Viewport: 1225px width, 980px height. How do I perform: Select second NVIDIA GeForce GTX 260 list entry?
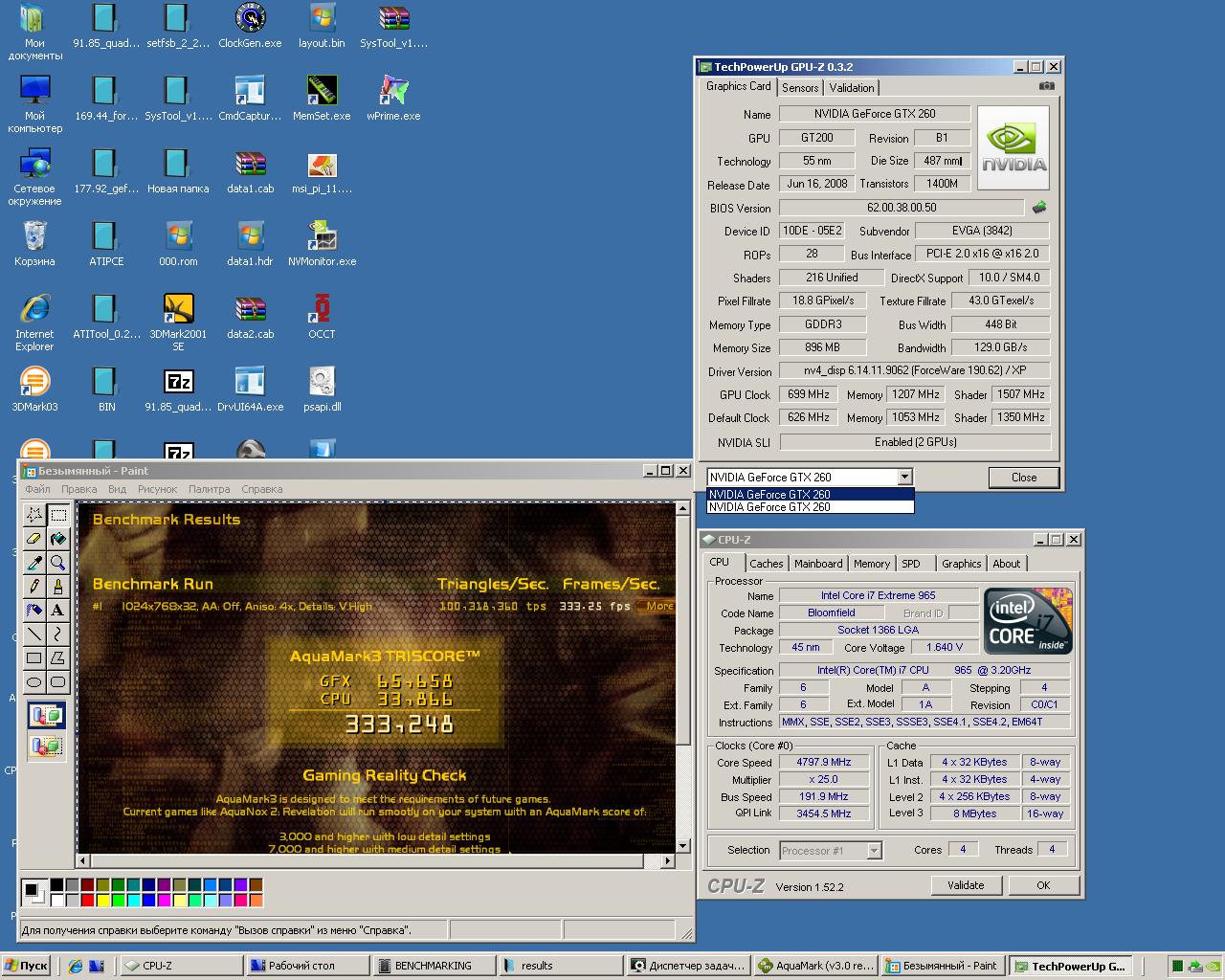810,507
